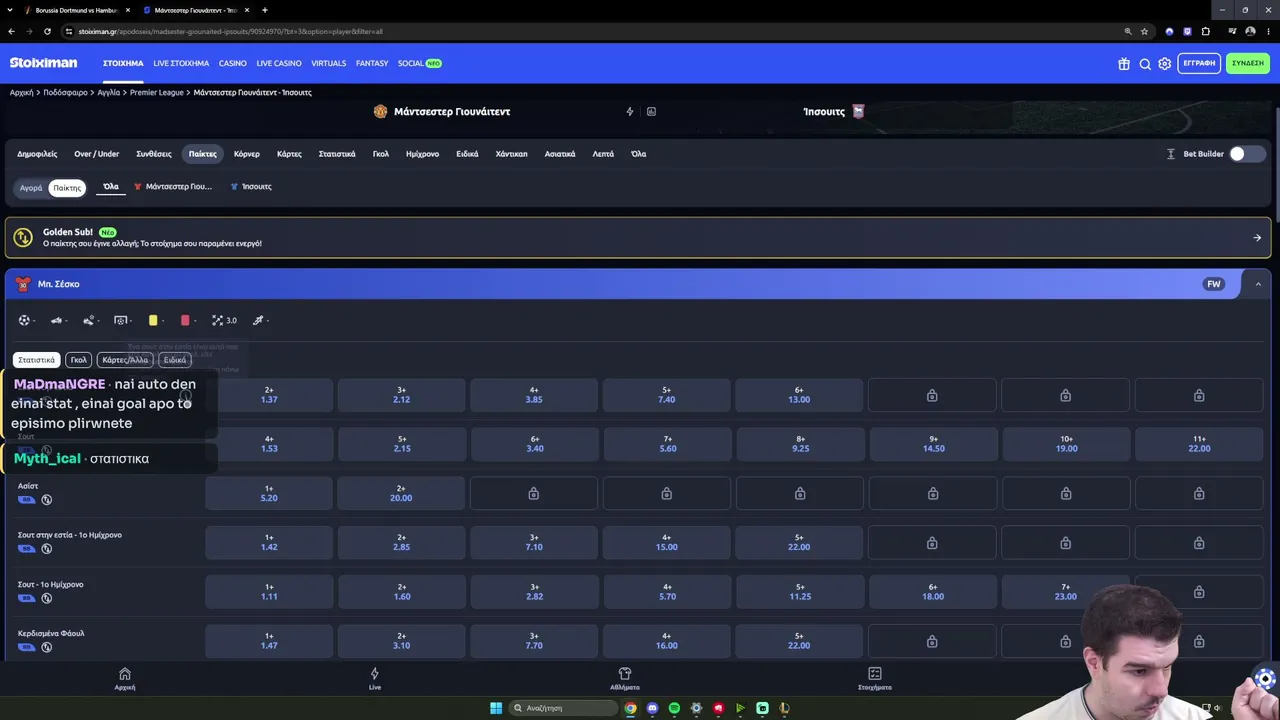Screen dimensions: 1280x720
Task: Click the swap icon under Κερδισμένα Φάουλ
Action: click(47, 647)
